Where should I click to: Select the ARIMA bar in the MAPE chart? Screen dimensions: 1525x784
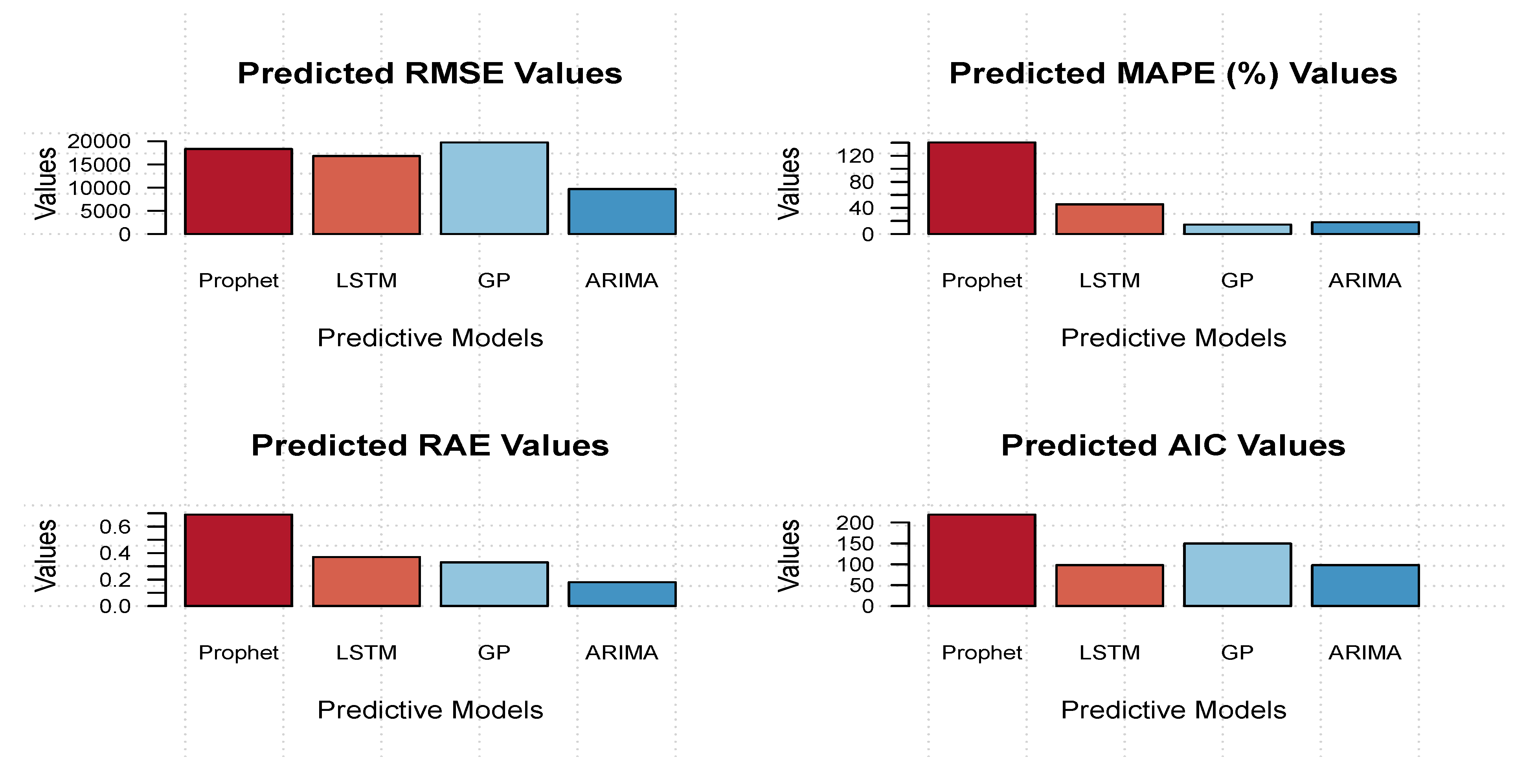1365,228
